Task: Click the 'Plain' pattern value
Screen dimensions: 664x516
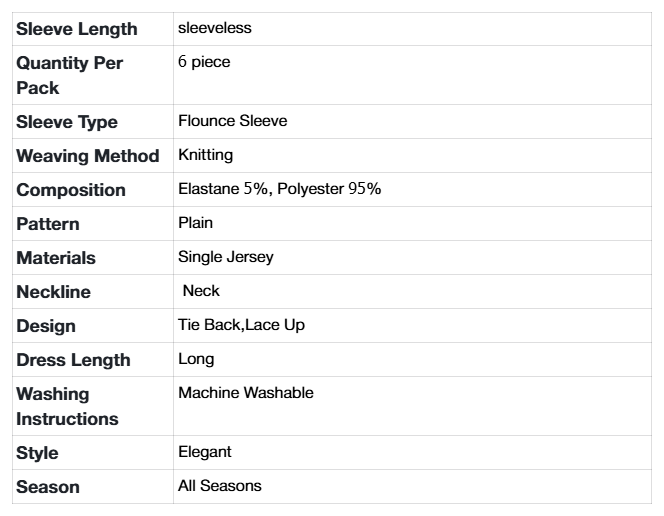Action: 194,223
